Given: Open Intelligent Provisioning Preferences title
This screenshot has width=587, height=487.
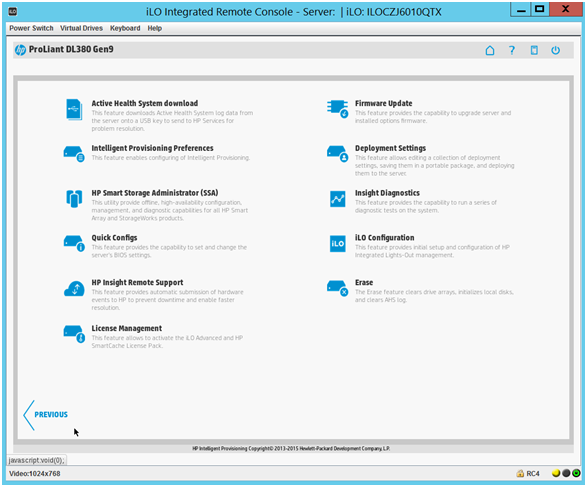Looking at the screenshot, I should pyautogui.click(x=152, y=148).
